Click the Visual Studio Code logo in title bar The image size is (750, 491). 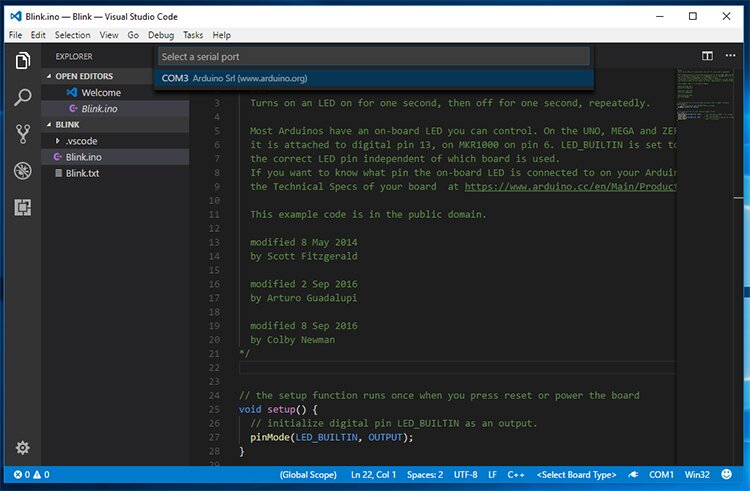(16, 16)
